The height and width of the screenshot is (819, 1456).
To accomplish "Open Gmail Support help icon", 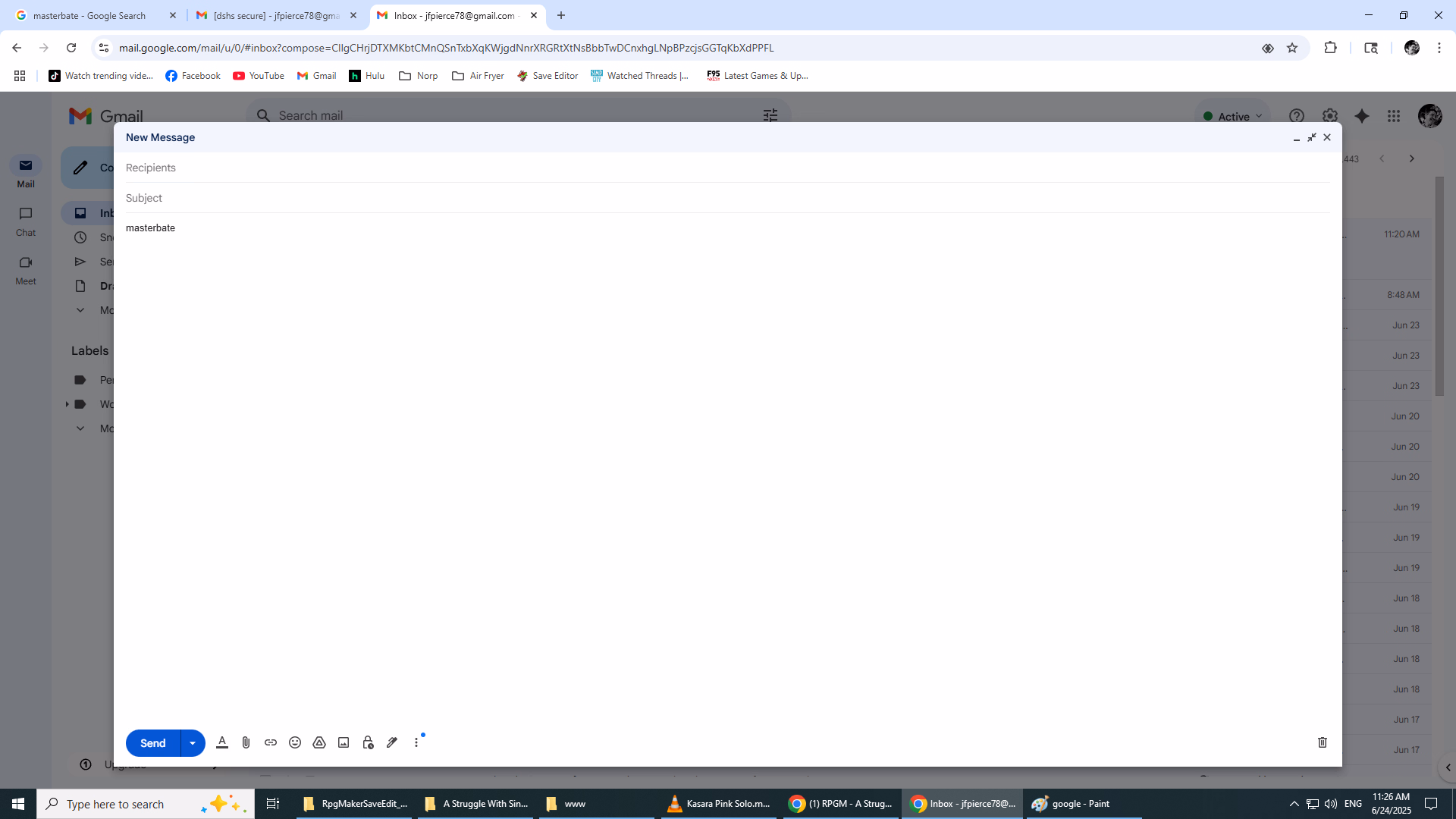I will tap(1297, 116).
